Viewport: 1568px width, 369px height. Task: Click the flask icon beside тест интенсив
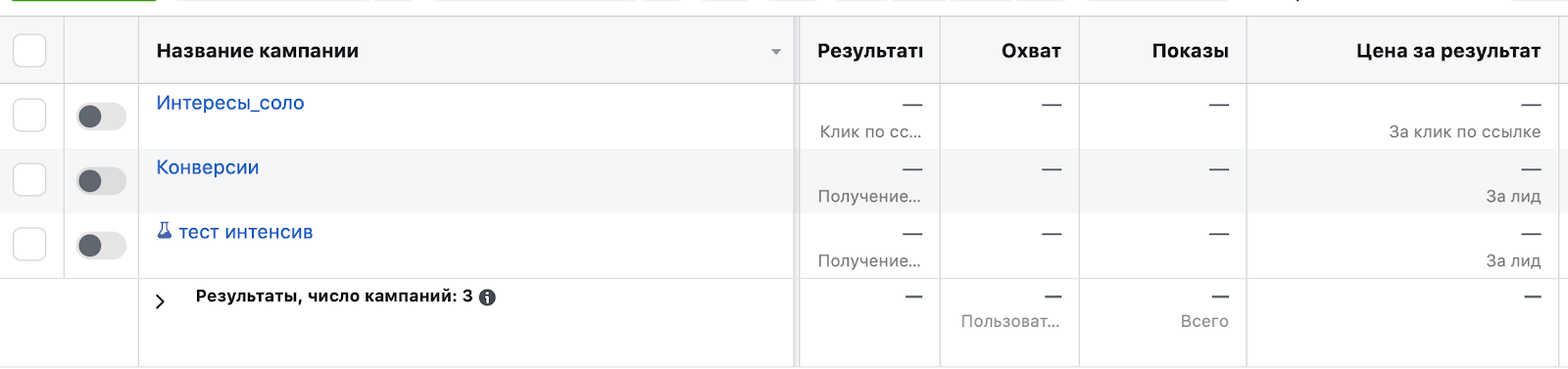(x=165, y=231)
